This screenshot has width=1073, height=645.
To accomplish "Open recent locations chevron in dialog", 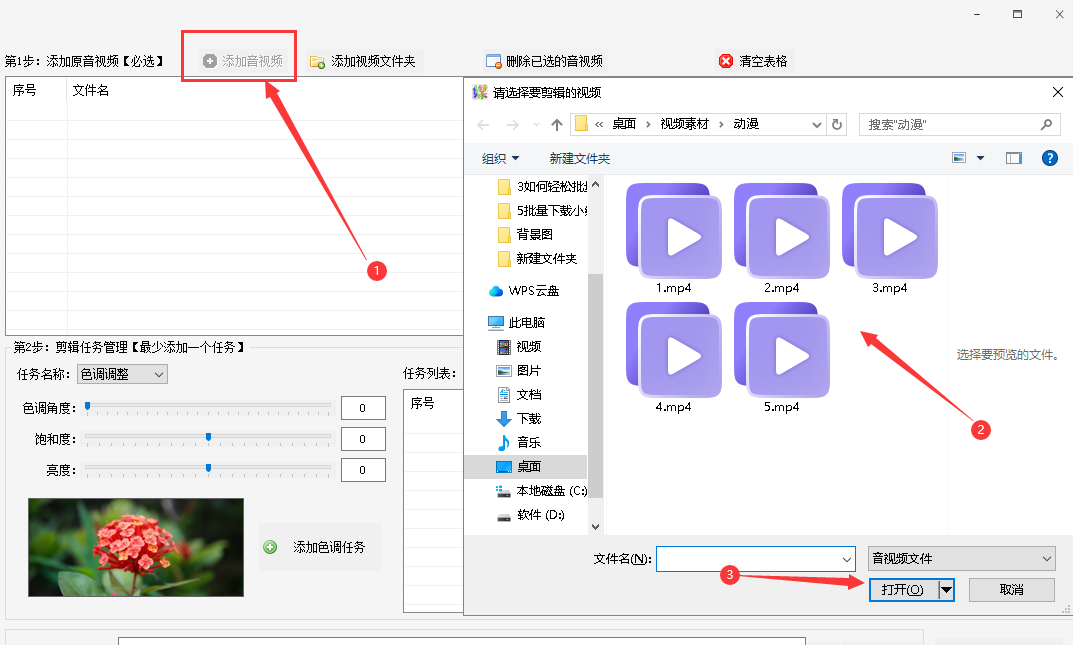I will click(x=536, y=124).
